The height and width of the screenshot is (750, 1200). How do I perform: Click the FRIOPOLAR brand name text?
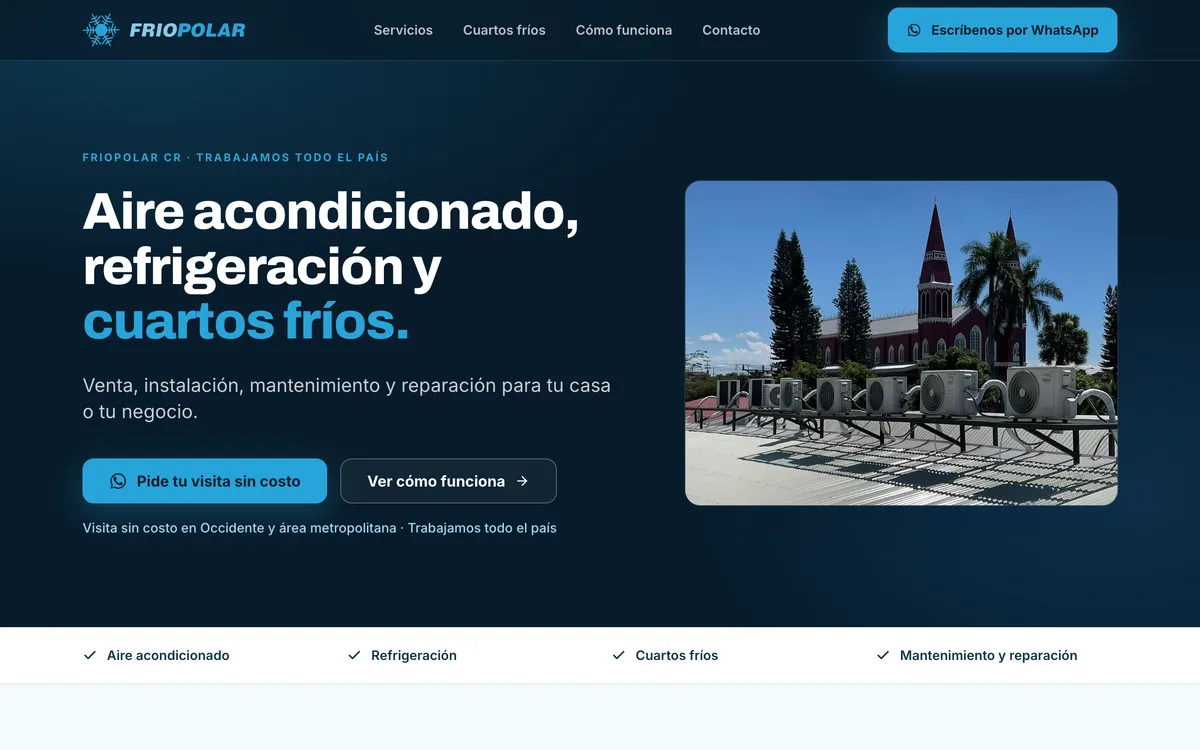[187, 30]
